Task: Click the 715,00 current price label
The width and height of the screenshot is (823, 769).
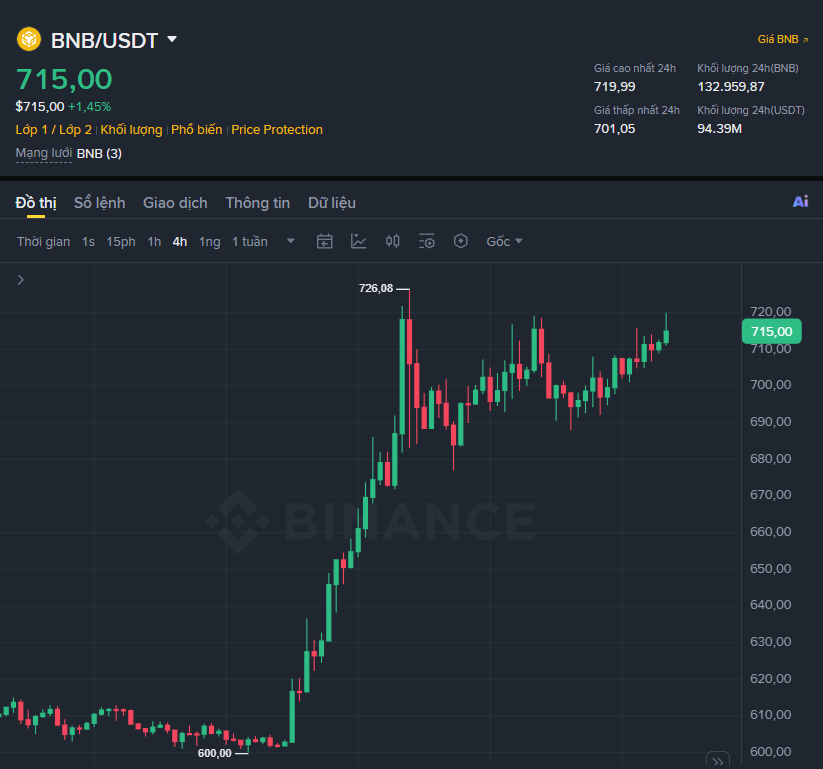Action: pos(772,331)
